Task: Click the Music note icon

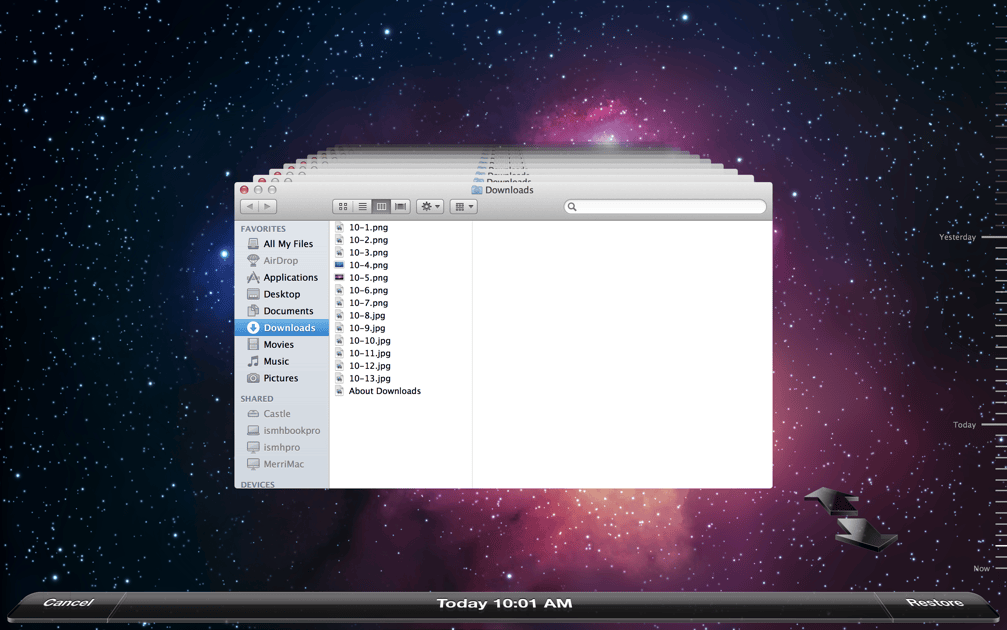Action: coord(254,361)
